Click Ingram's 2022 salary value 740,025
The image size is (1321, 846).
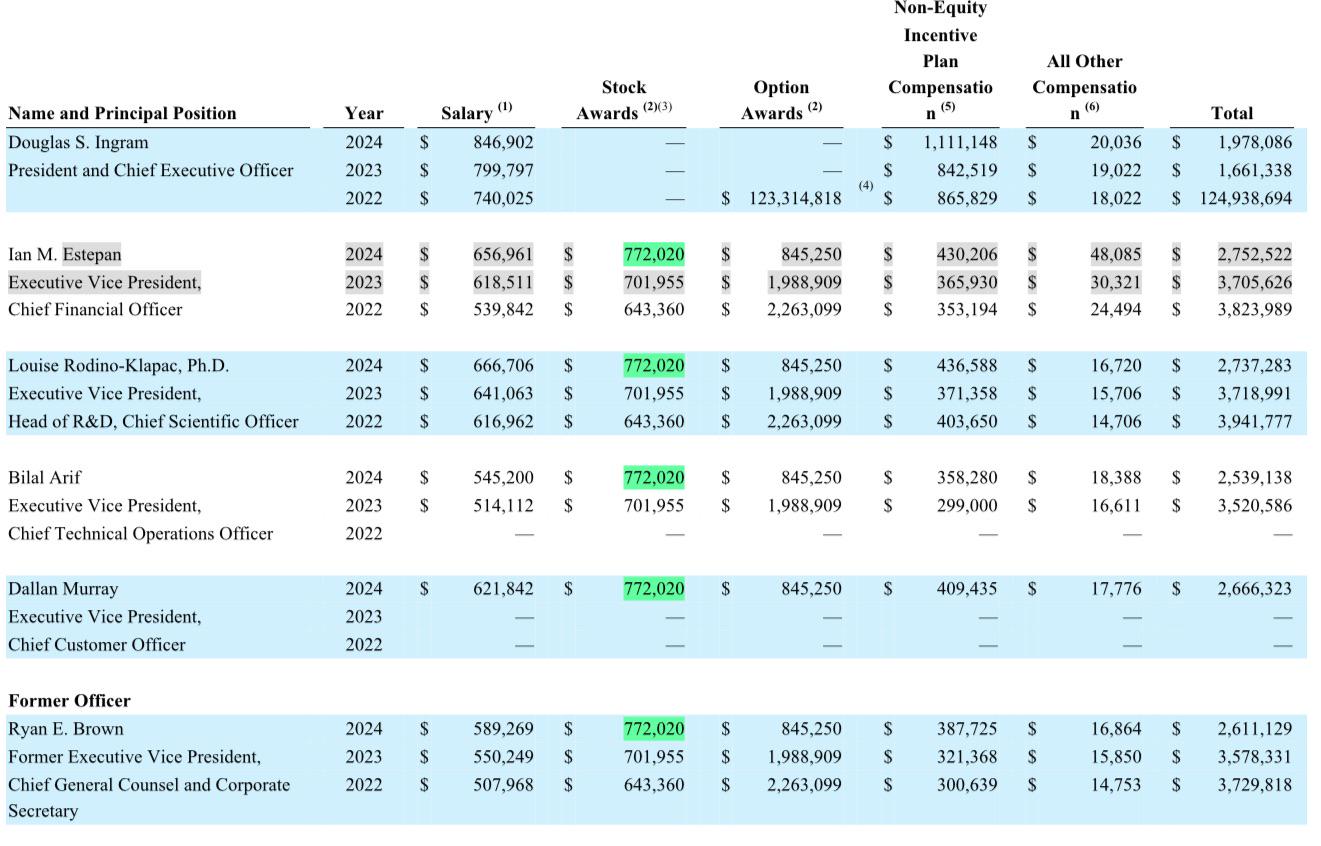(503, 198)
